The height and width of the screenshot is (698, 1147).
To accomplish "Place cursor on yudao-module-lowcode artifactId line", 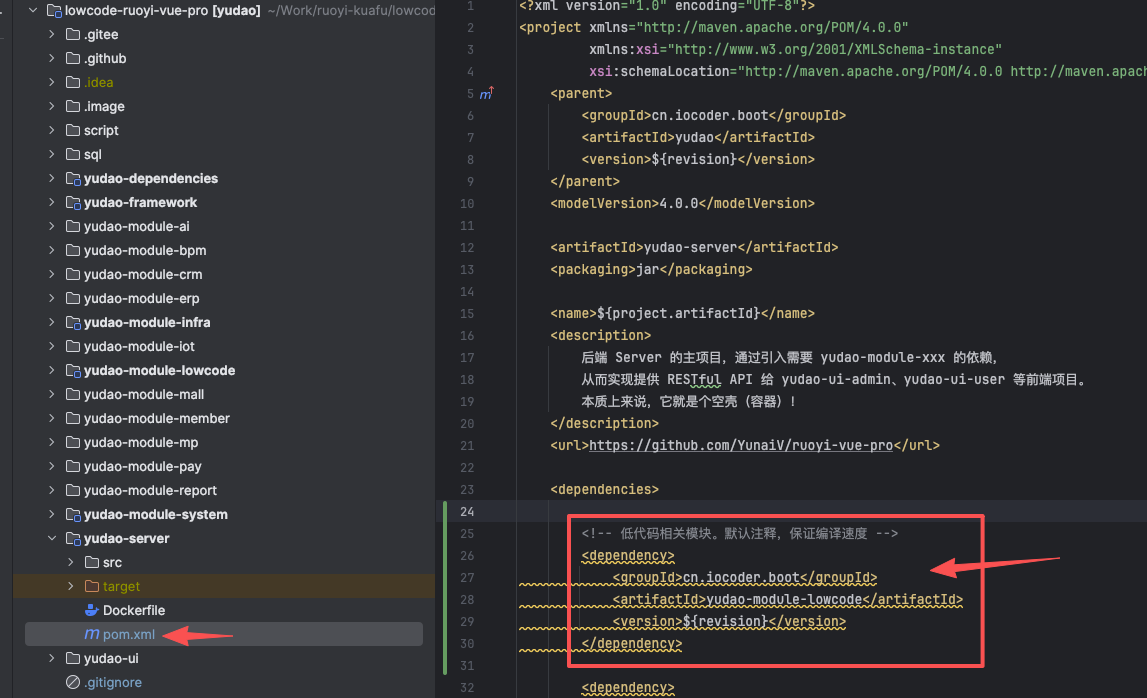I will [784, 599].
